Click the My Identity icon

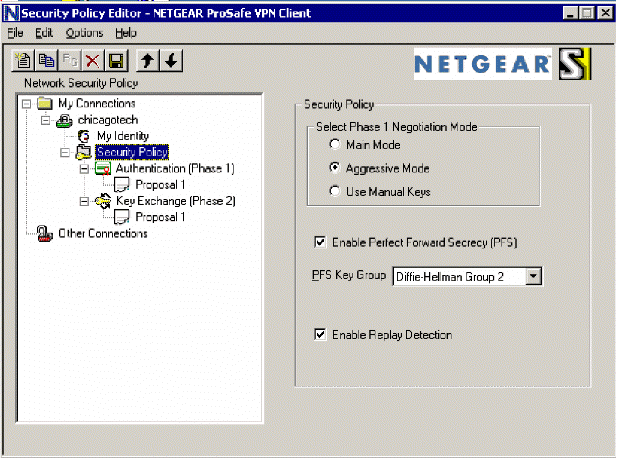click(x=84, y=136)
